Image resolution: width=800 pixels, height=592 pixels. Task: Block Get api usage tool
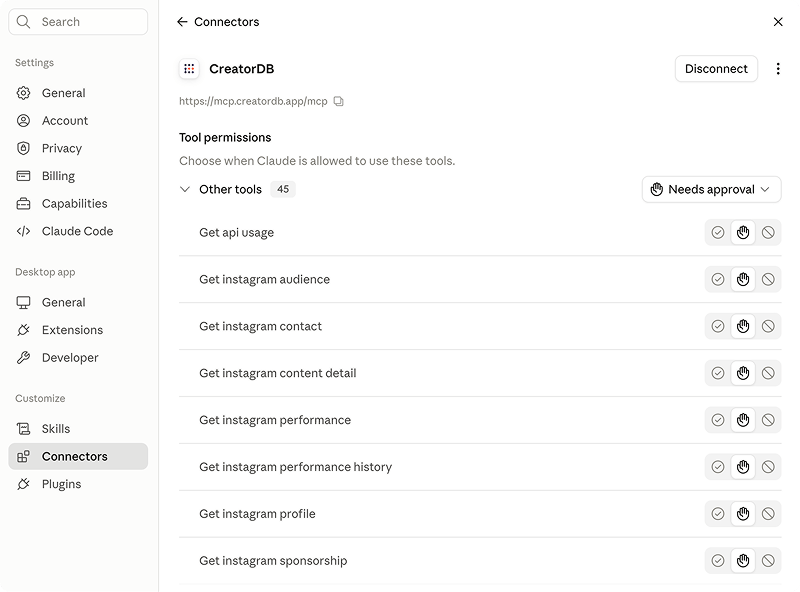[768, 232]
